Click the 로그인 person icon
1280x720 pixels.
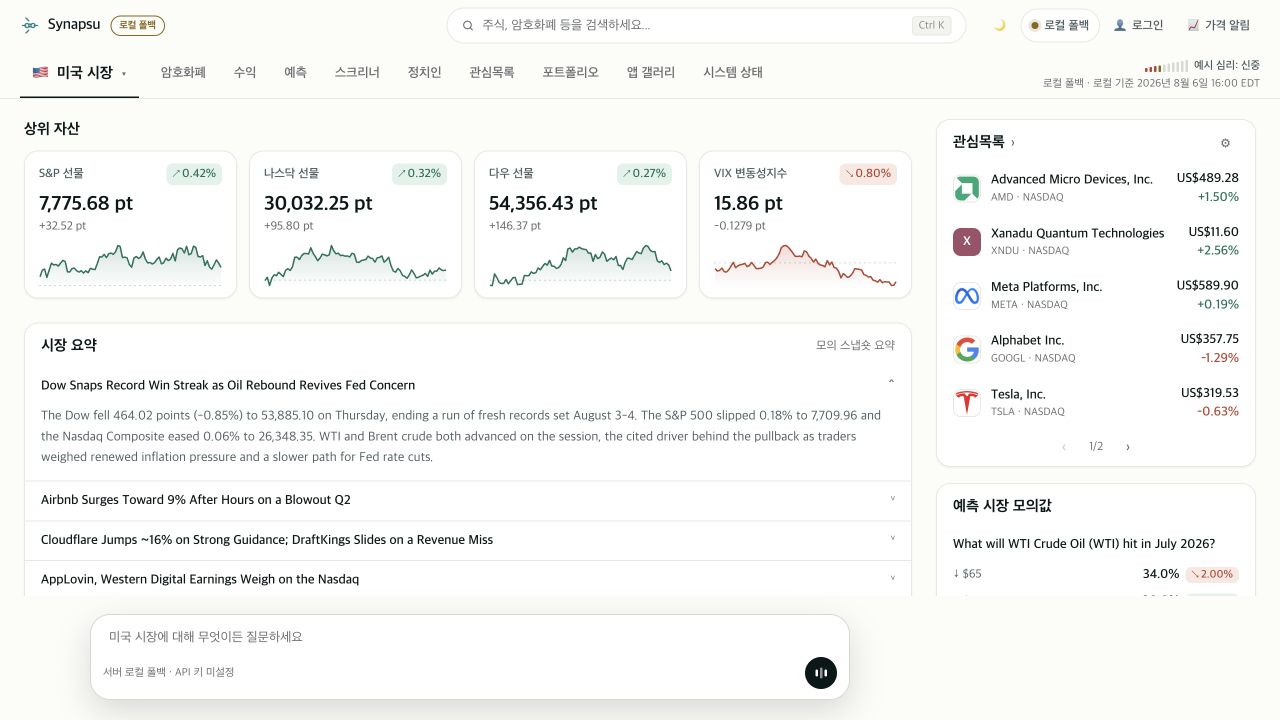pyautogui.click(x=1120, y=25)
